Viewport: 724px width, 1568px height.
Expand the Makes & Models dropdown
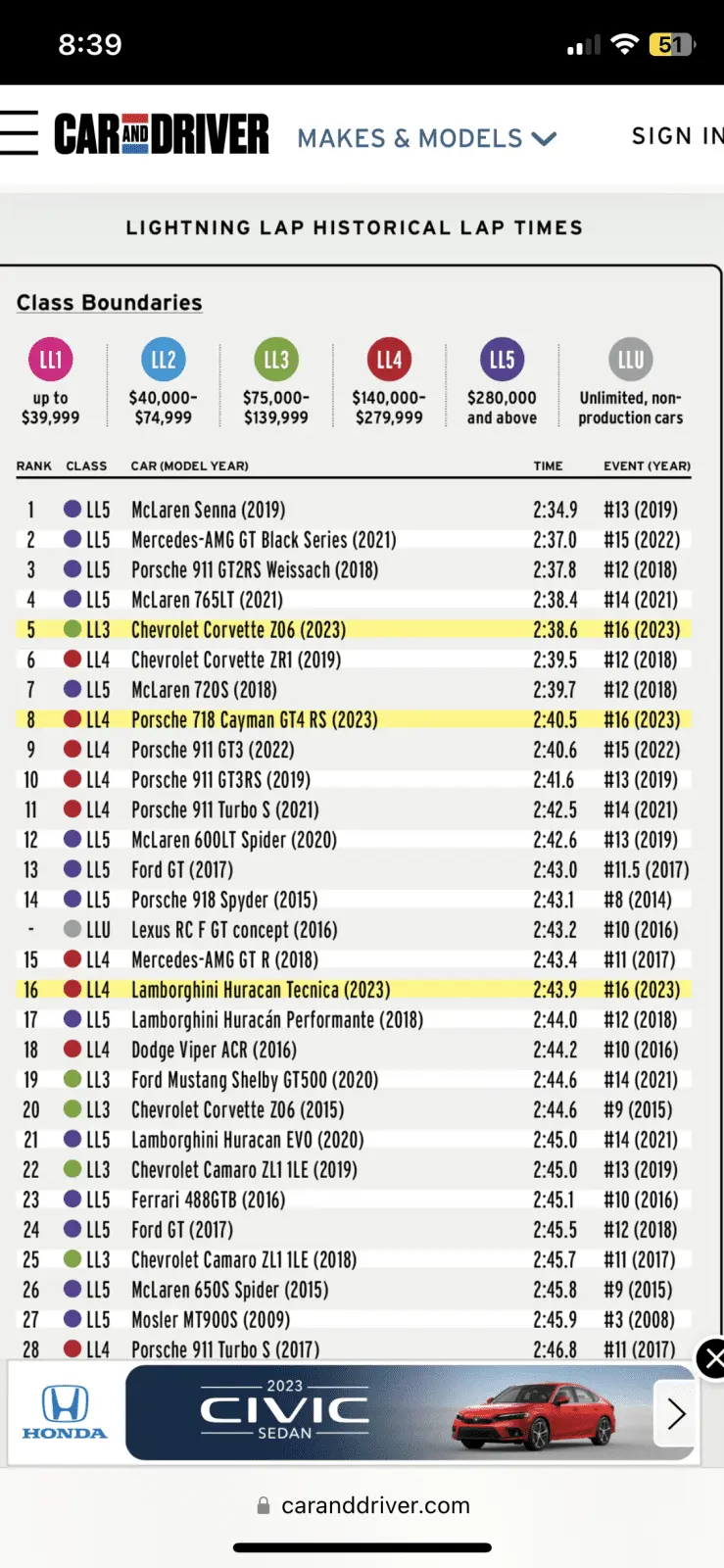[x=426, y=138]
